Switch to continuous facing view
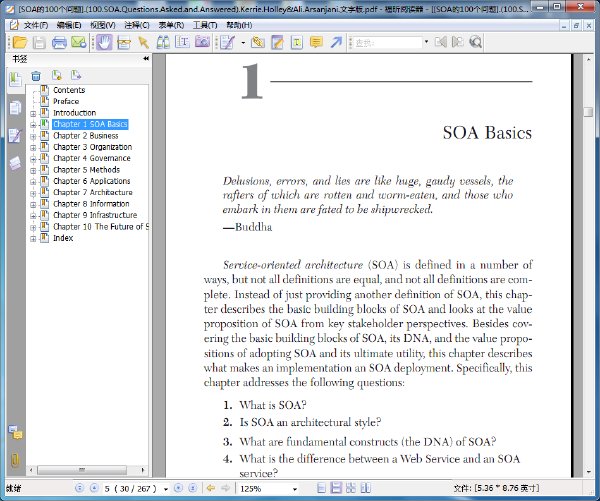 [351, 488]
